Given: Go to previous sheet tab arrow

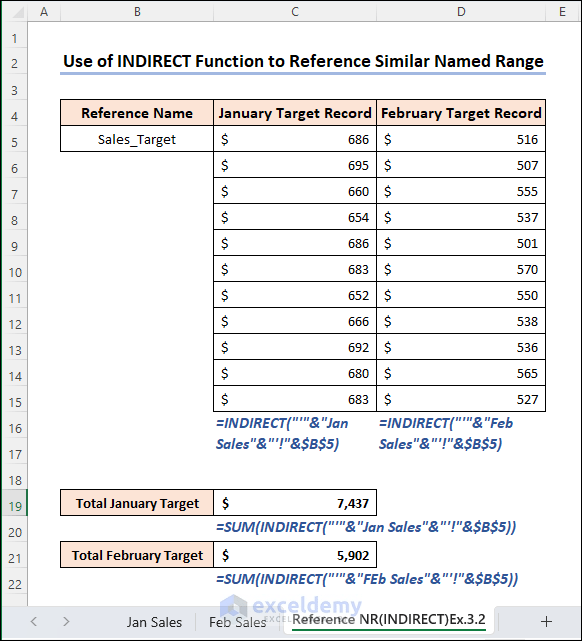Looking at the screenshot, I should pyautogui.click(x=34, y=622).
